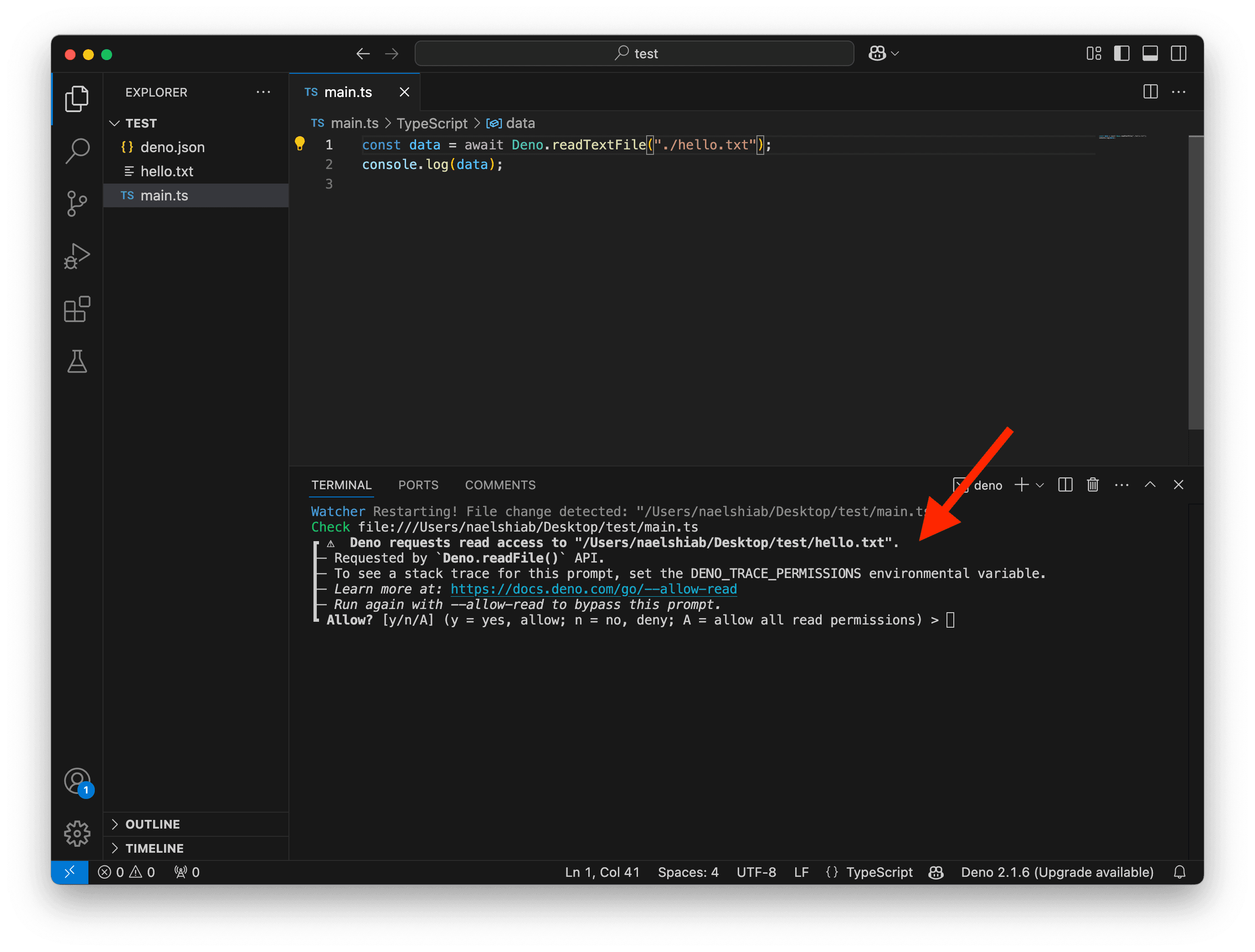The width and height of the screenshot is (1255, 952).
Task: Open hello.txt in the explorer
Action: tap(196, 171)
